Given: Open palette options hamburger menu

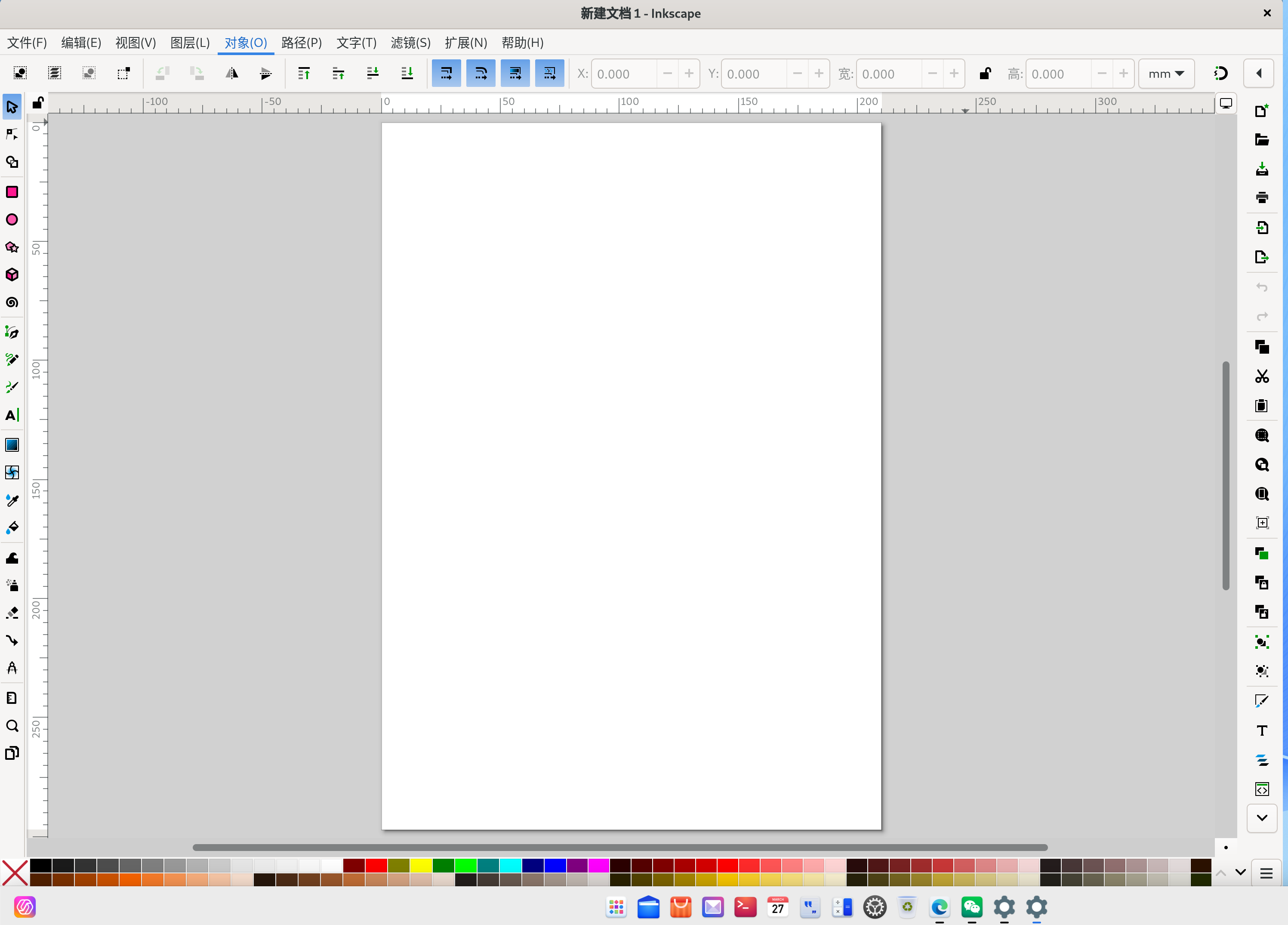Looking at the screenshot, I should 1266,873.
